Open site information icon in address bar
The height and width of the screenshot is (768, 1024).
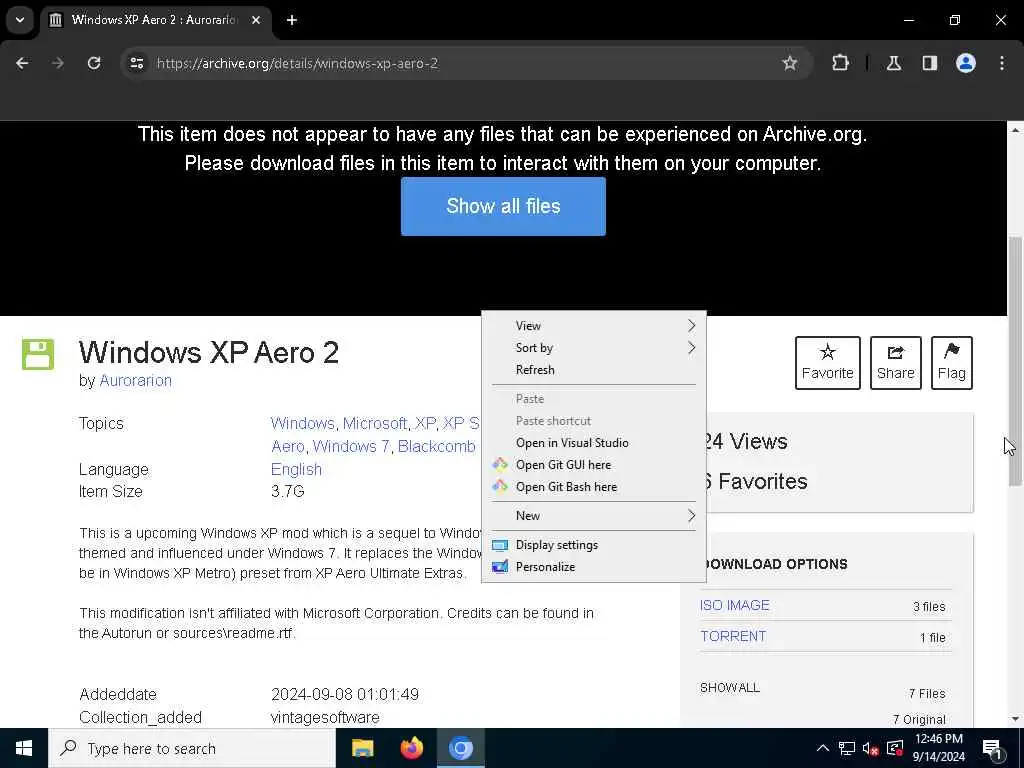tap(136, 63)
